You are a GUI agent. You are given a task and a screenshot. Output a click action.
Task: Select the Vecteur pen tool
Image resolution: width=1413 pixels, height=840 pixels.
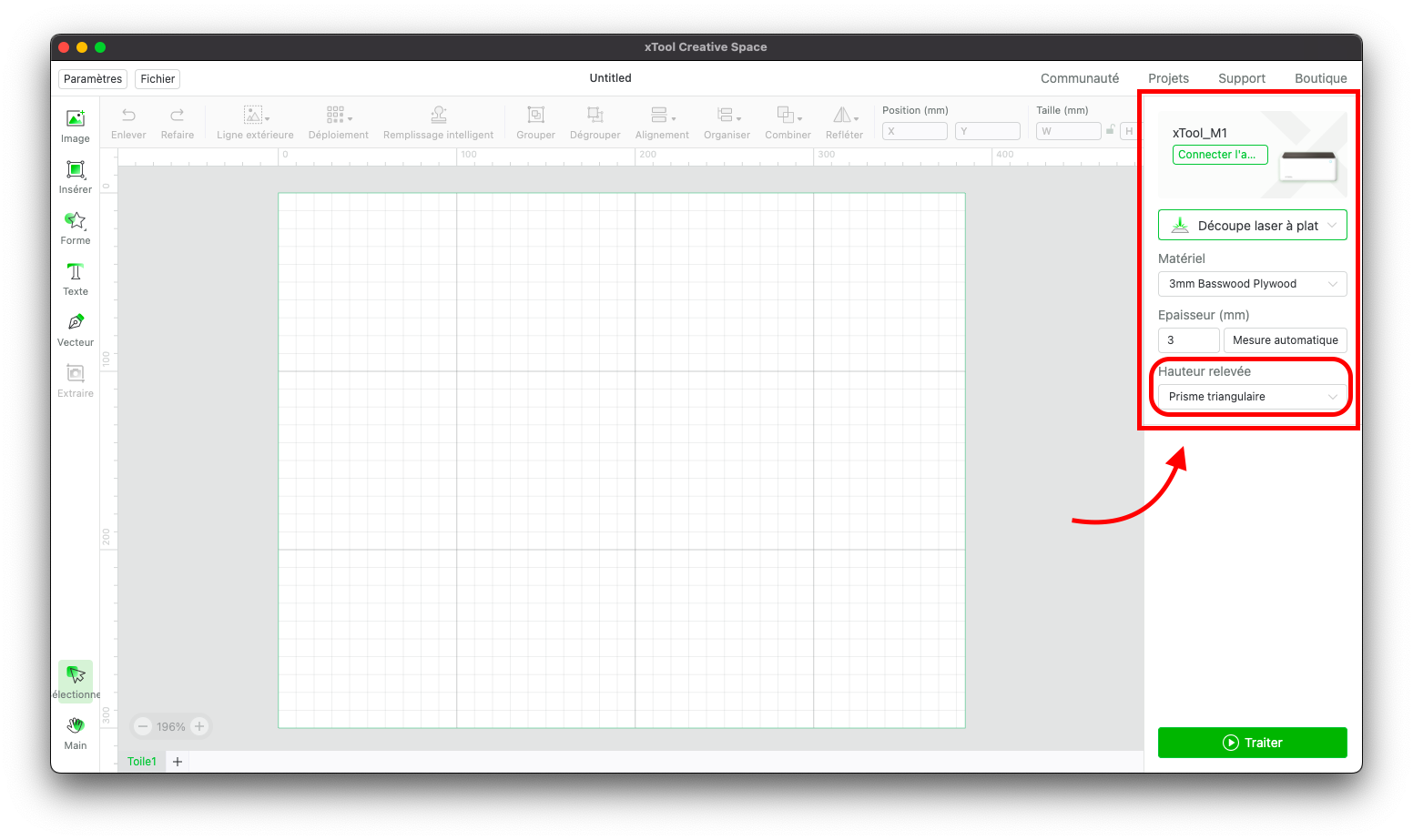click(x=76, y=329)
